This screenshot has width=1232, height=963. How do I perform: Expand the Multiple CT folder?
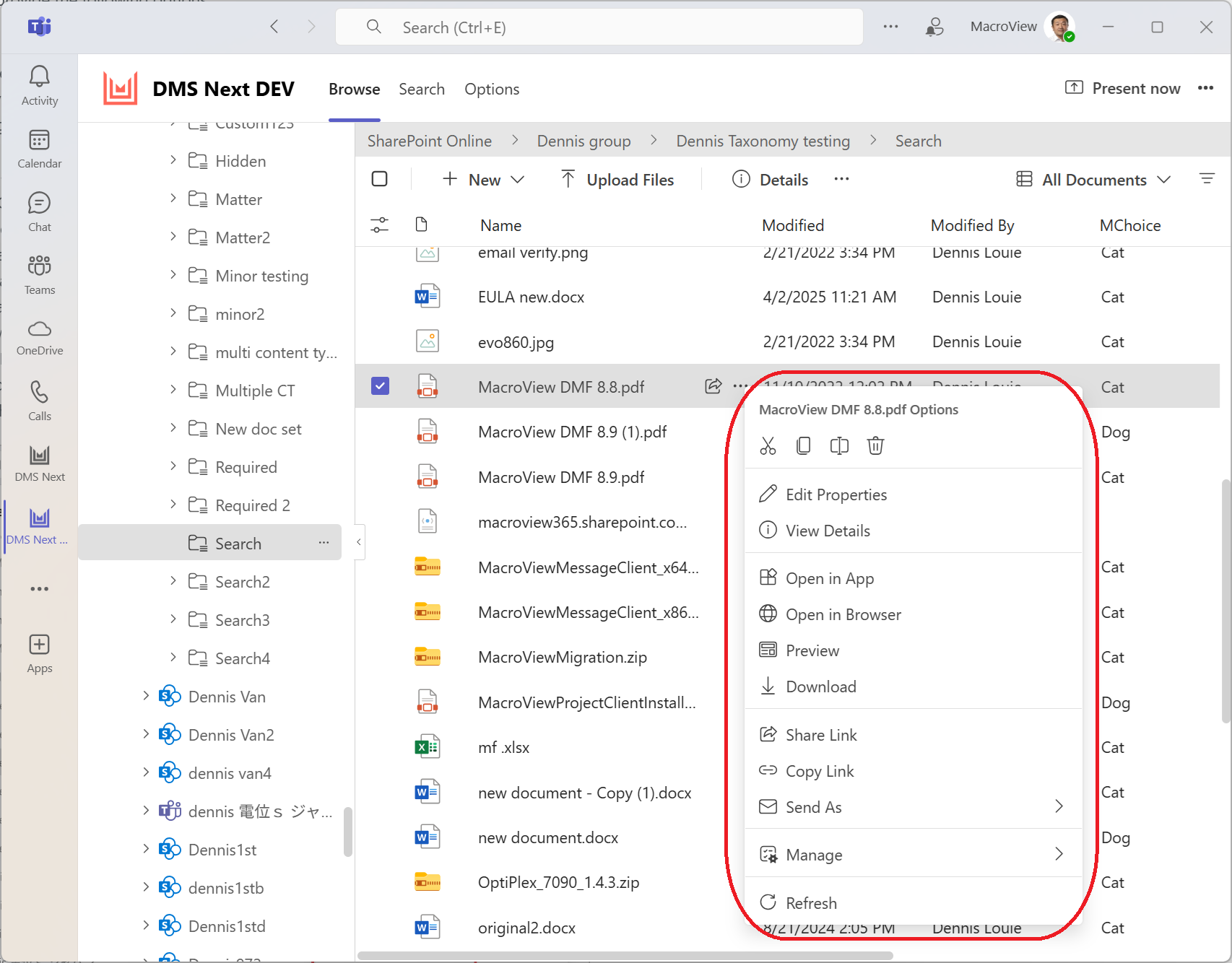tap(173, 389)
